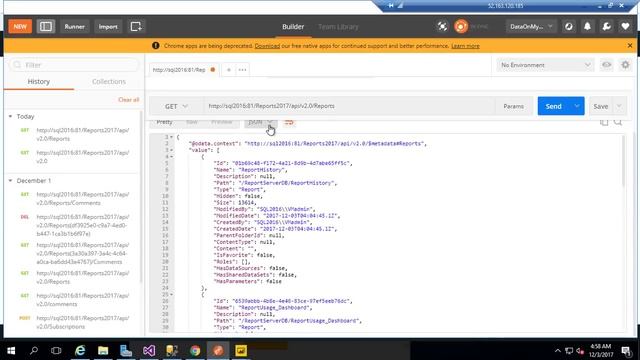Open the DataOnMy... account dropdown
The image size is (640, 360).
click(531, 27)
